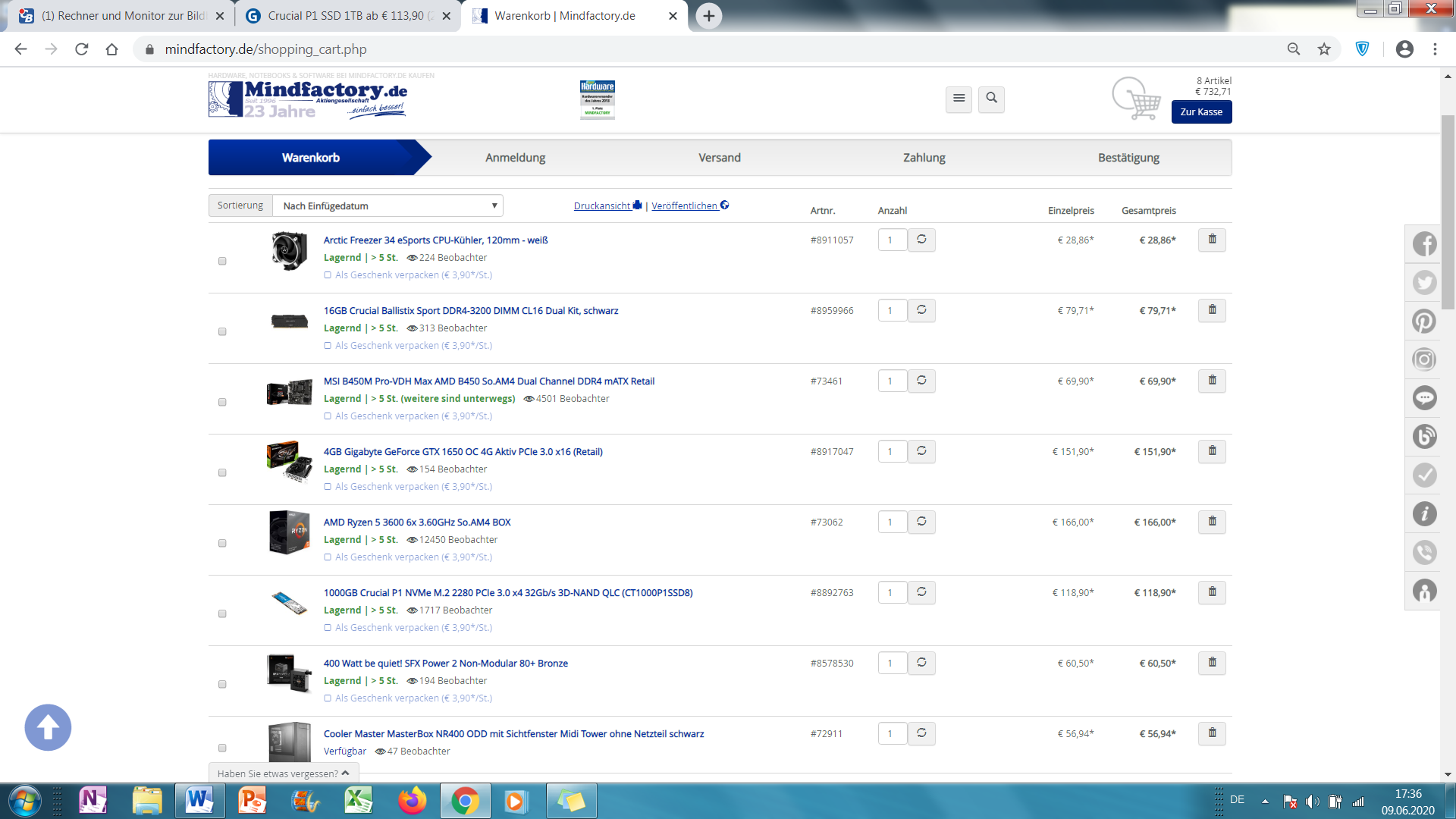Show hidden system tray icons
This screenshot has width=1456, height=819.
(1265, 801)
